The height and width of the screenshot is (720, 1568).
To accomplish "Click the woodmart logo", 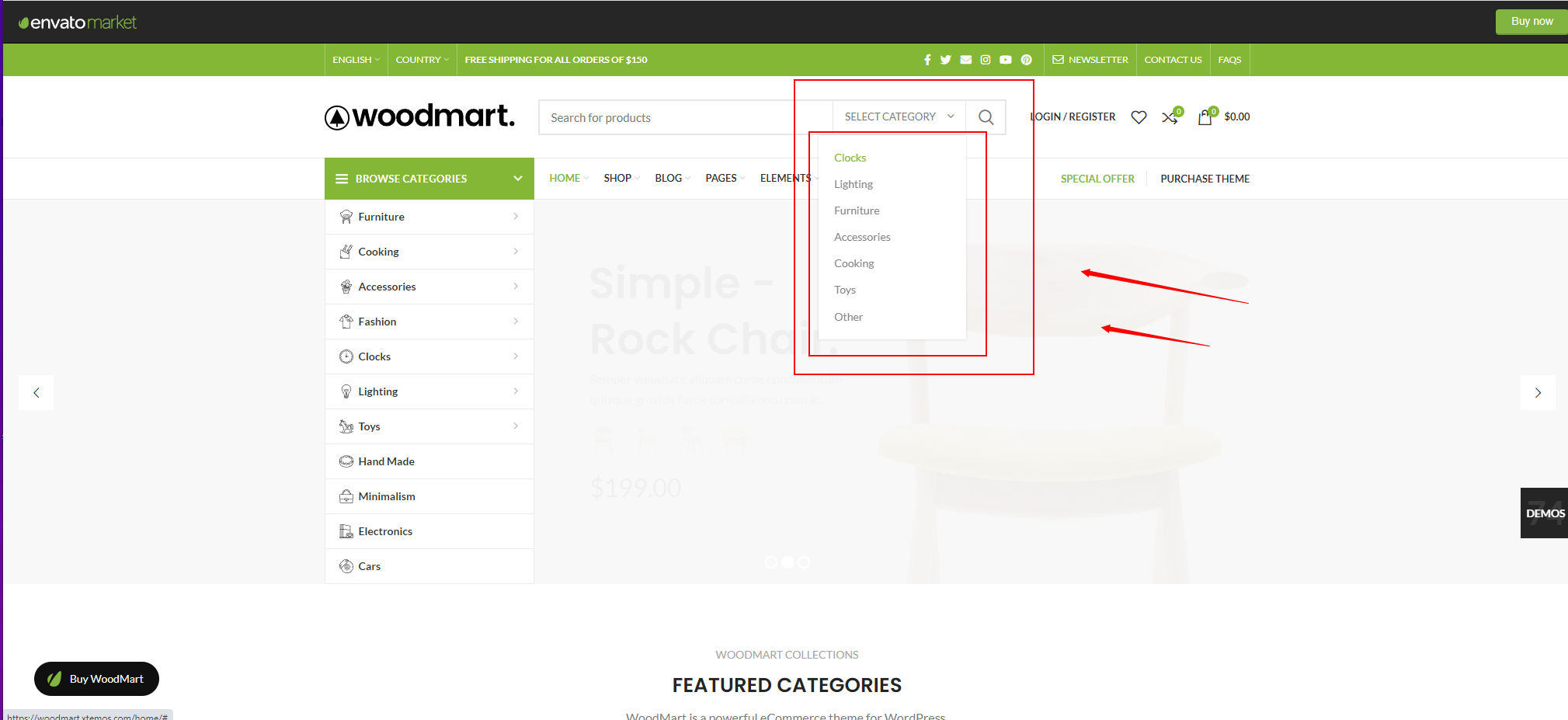I will [419, 117].
